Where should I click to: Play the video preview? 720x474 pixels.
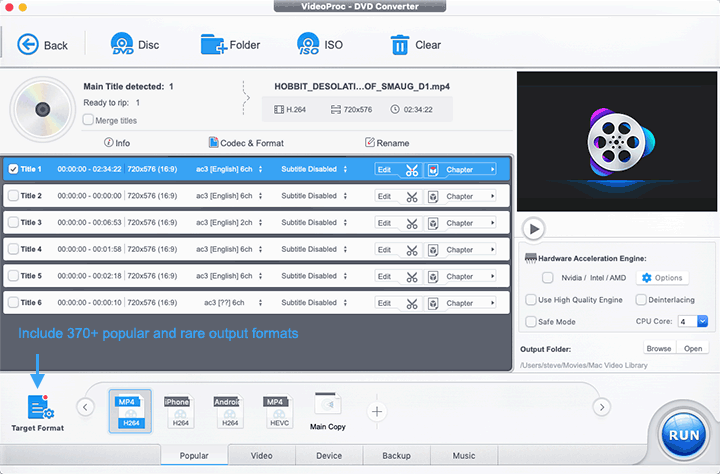coord(533,228)
